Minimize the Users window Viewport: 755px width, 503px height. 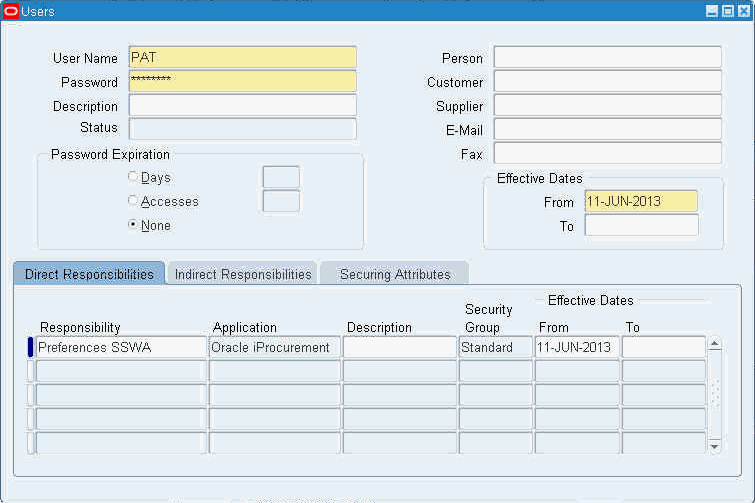pyautogui.click(x=712, y=11)
